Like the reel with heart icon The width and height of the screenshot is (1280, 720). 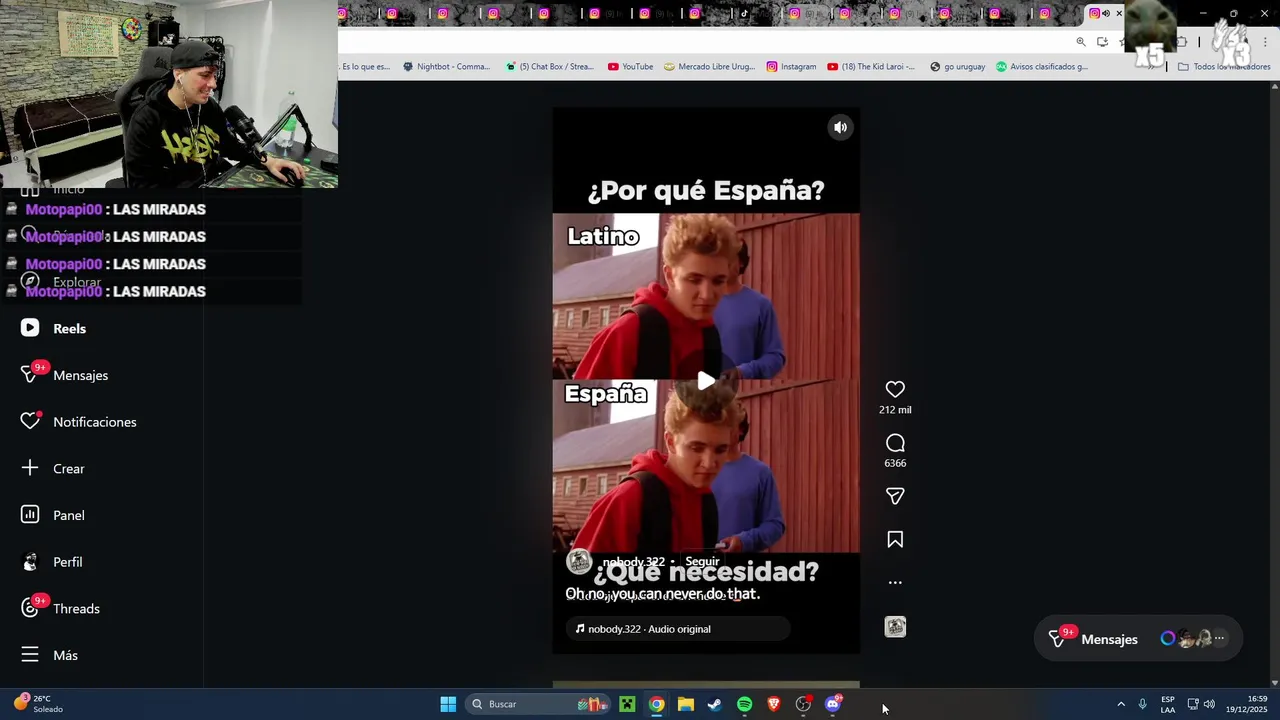[x=895, y=389]
